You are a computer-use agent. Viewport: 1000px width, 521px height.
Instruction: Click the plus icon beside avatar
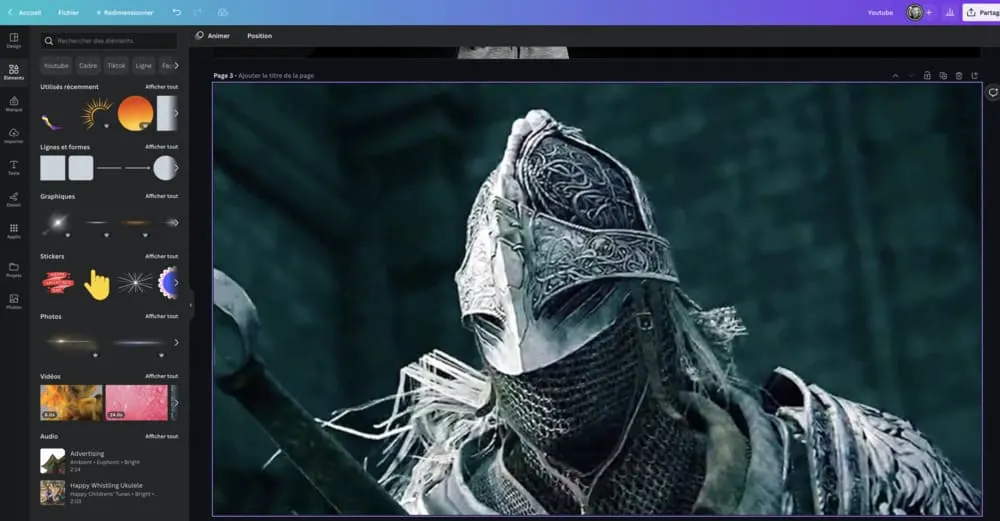[x=929, y=12]
